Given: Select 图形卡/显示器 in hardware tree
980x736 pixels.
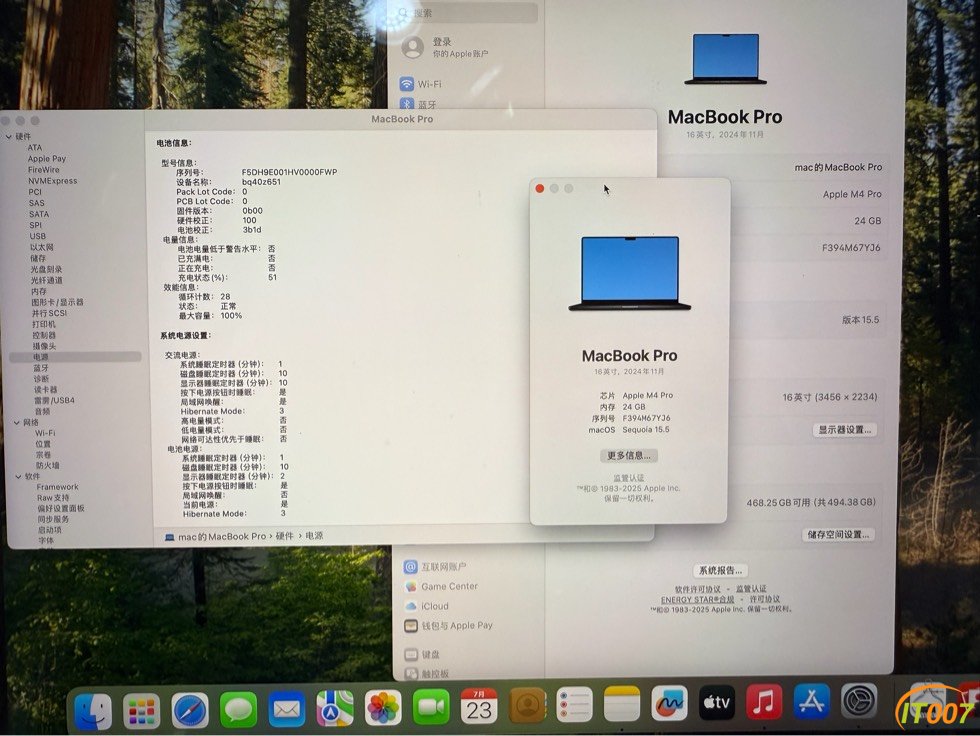Looking at the screenshot, I should 58,302.
